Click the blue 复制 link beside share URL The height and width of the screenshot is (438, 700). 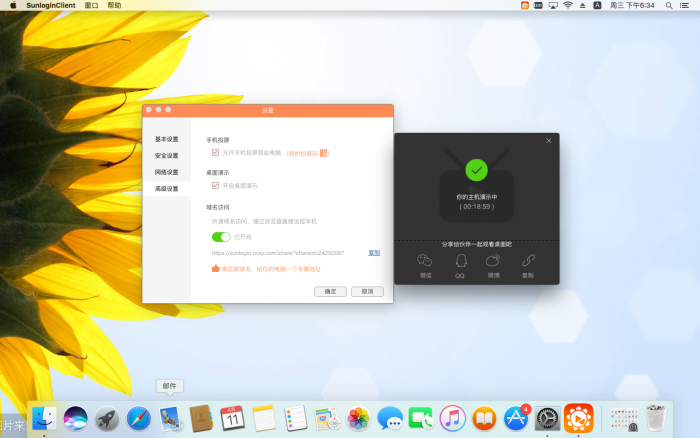(374, 253)
